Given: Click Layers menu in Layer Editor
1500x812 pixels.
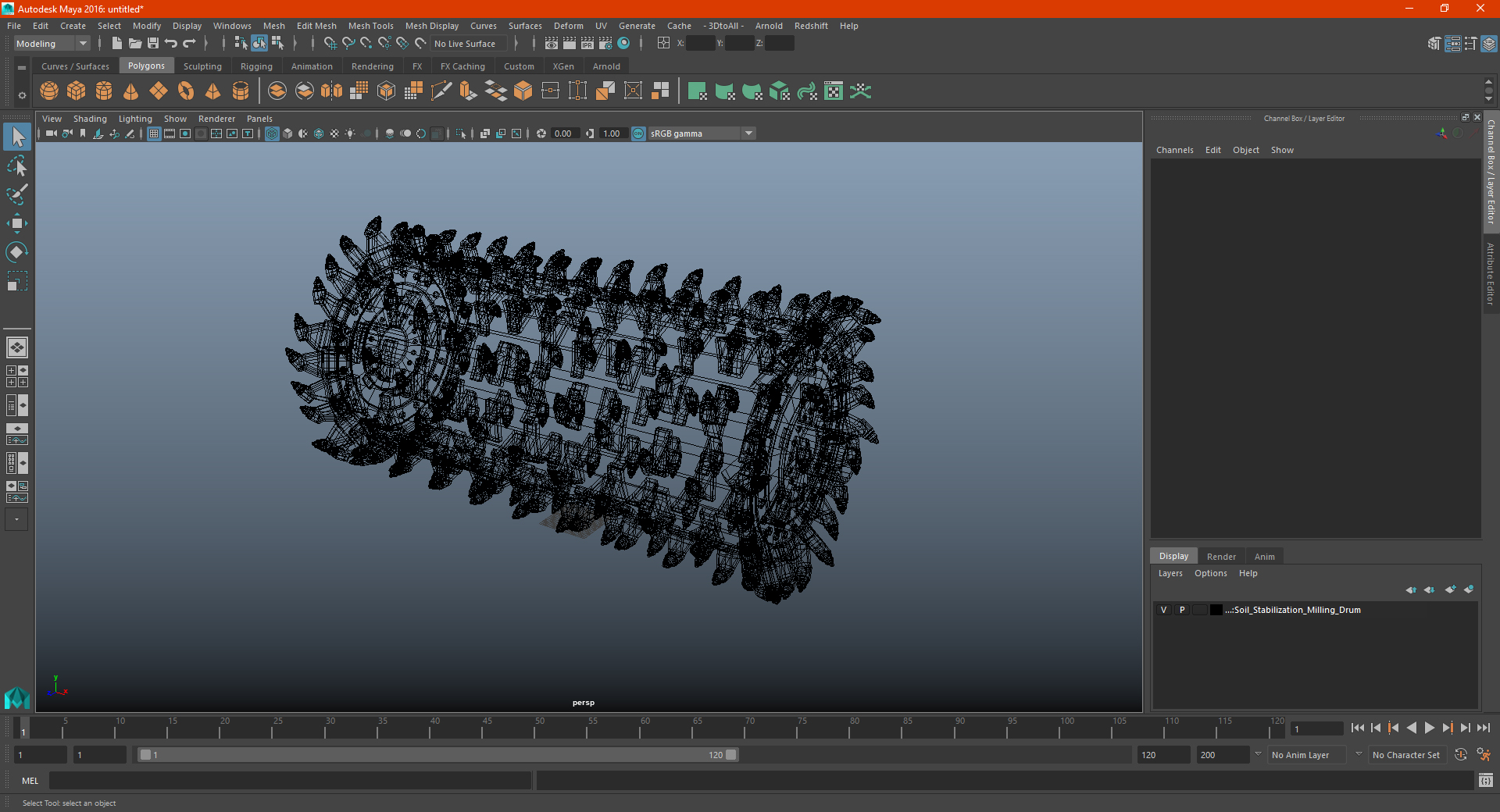Looking at the screenshot, I should coord(1170,573).
